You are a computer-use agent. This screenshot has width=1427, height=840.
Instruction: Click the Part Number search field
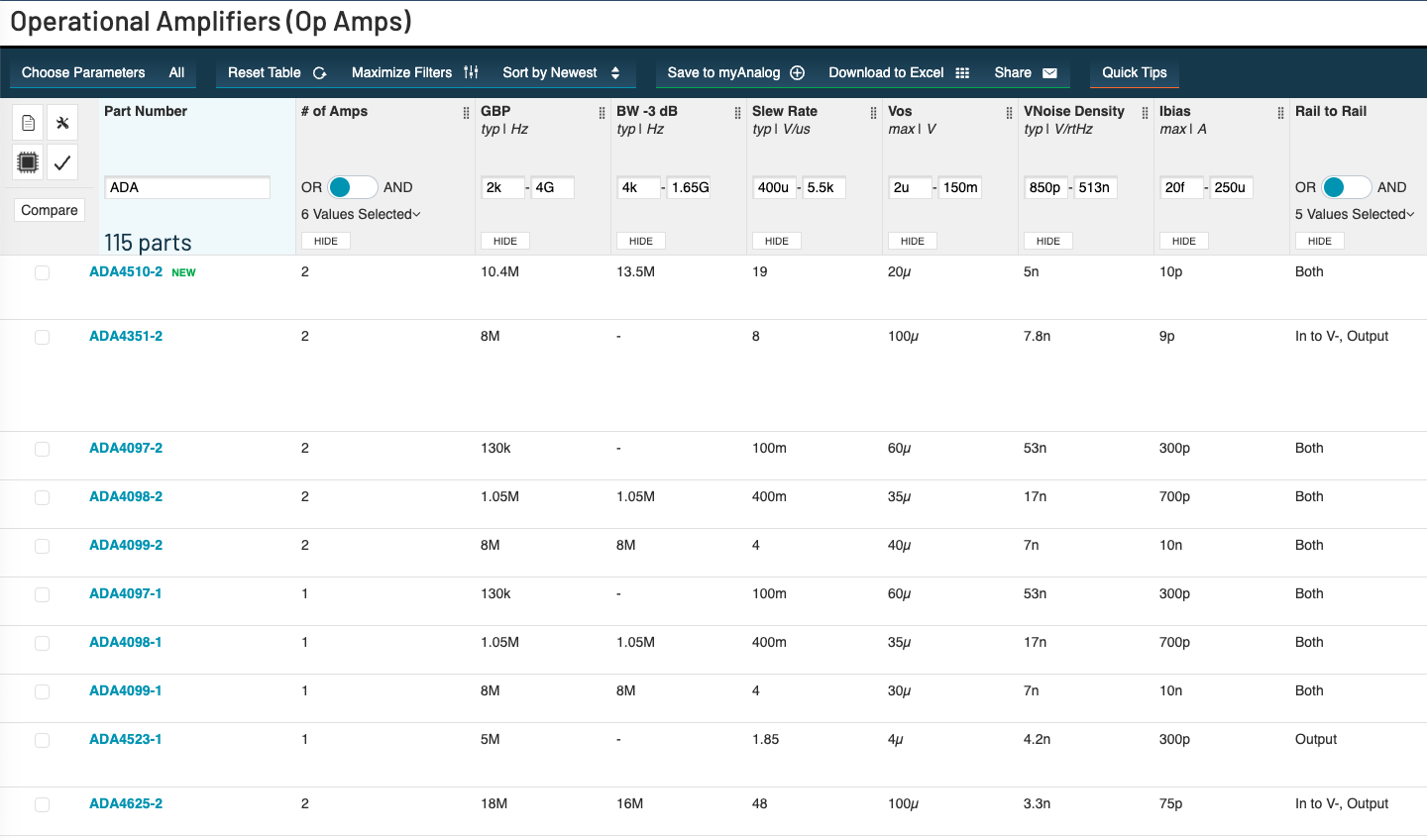pos(186,187)
